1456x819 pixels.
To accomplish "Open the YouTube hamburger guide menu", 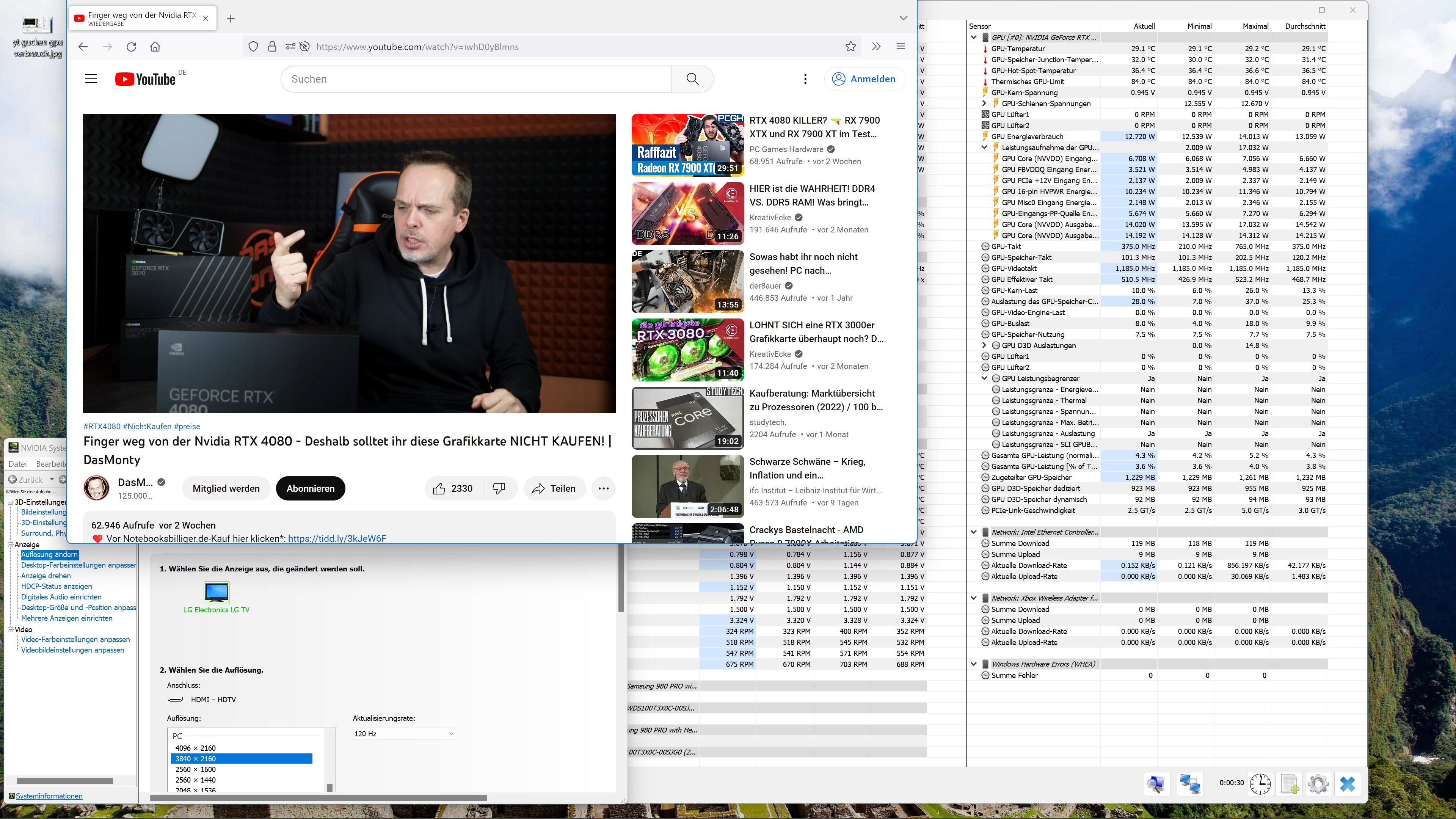I will (x=91, y=79).
